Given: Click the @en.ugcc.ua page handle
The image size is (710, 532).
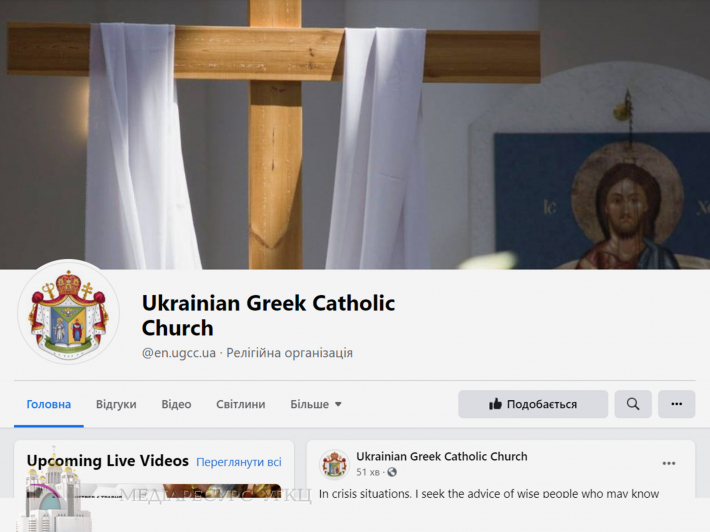Looking at the screenshot, I should click(179, 353).
